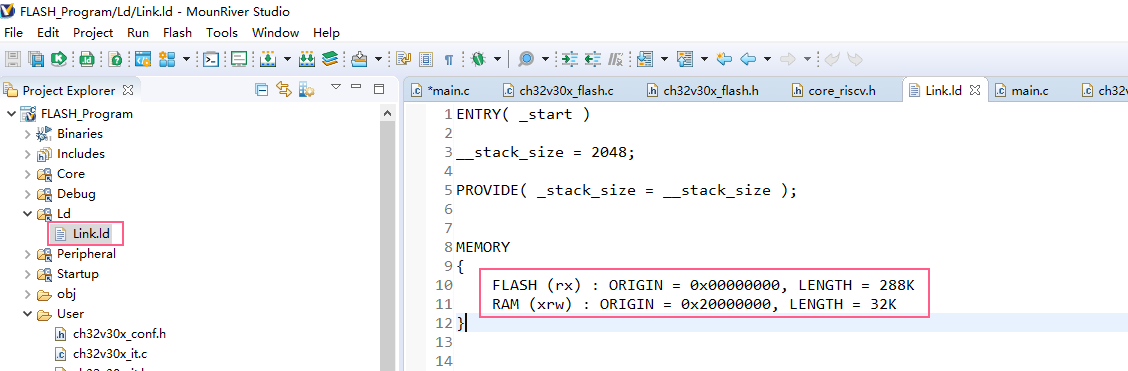1128x371 pixels.
Task: Click the multi-device download toolbar icon
Action: click(306, 59)
